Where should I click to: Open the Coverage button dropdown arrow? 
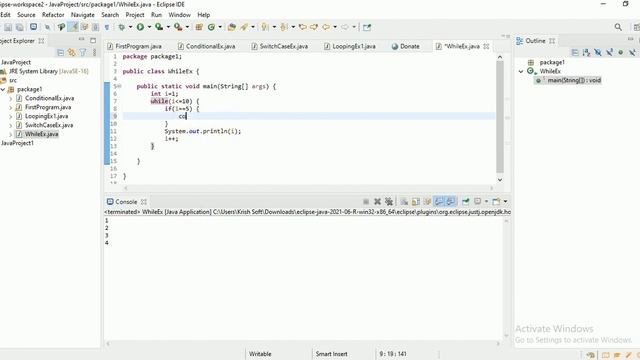click(x=168, y=27)
